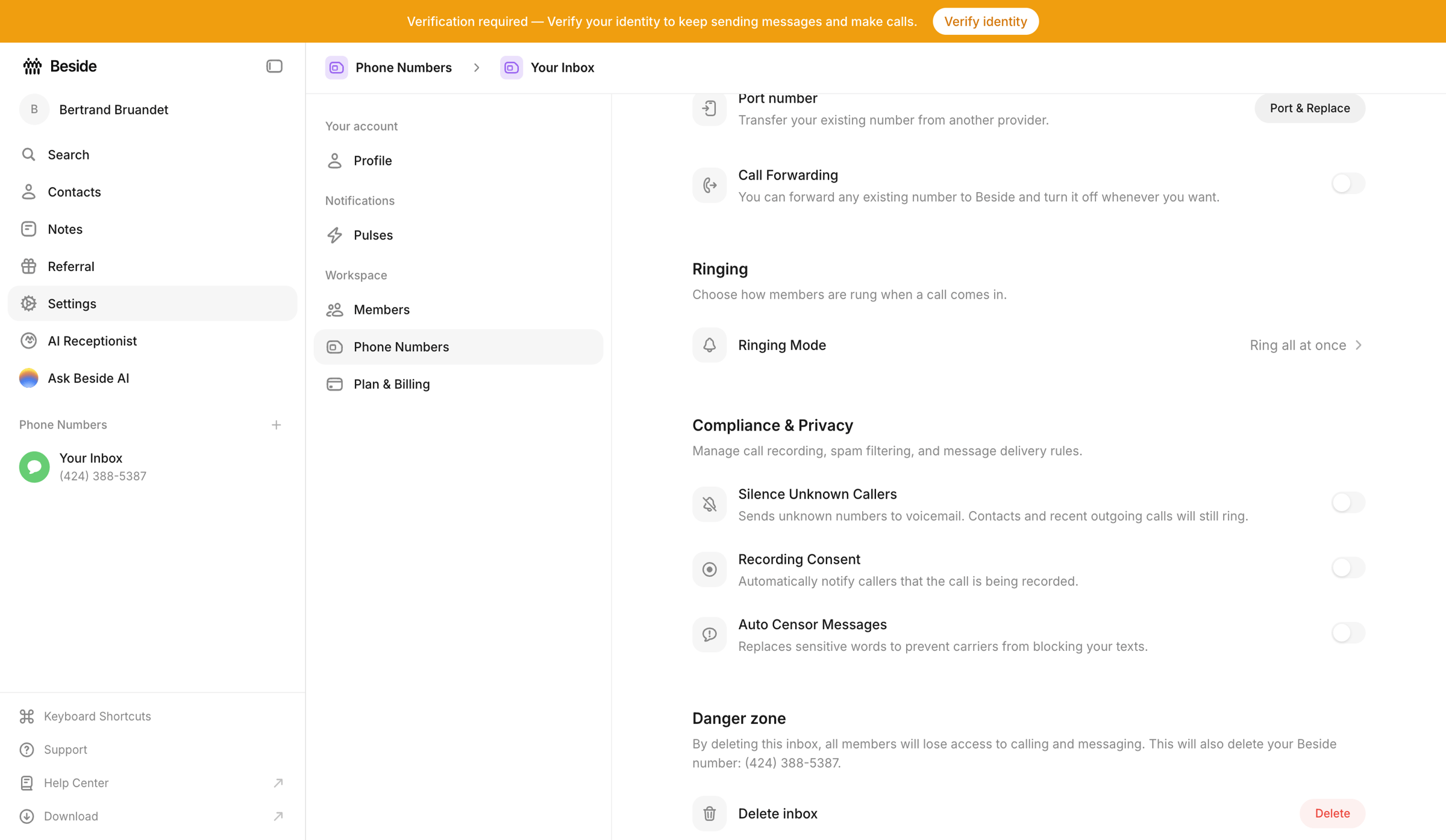
Task: Open Plan & Billing settings
Action: [x=459, y=384]
